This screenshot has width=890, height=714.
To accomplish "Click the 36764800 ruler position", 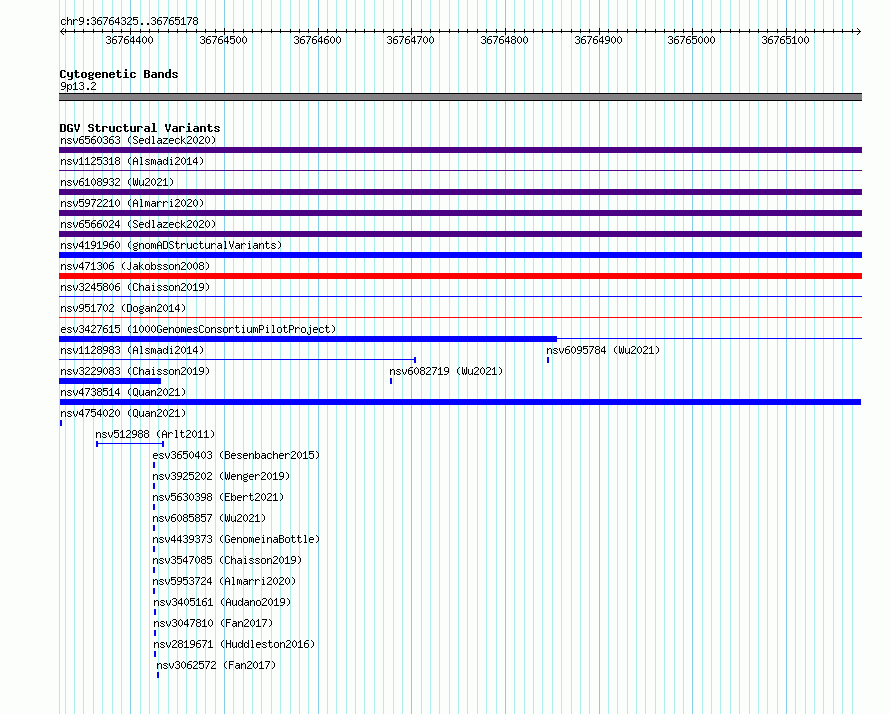I will 504,40.
